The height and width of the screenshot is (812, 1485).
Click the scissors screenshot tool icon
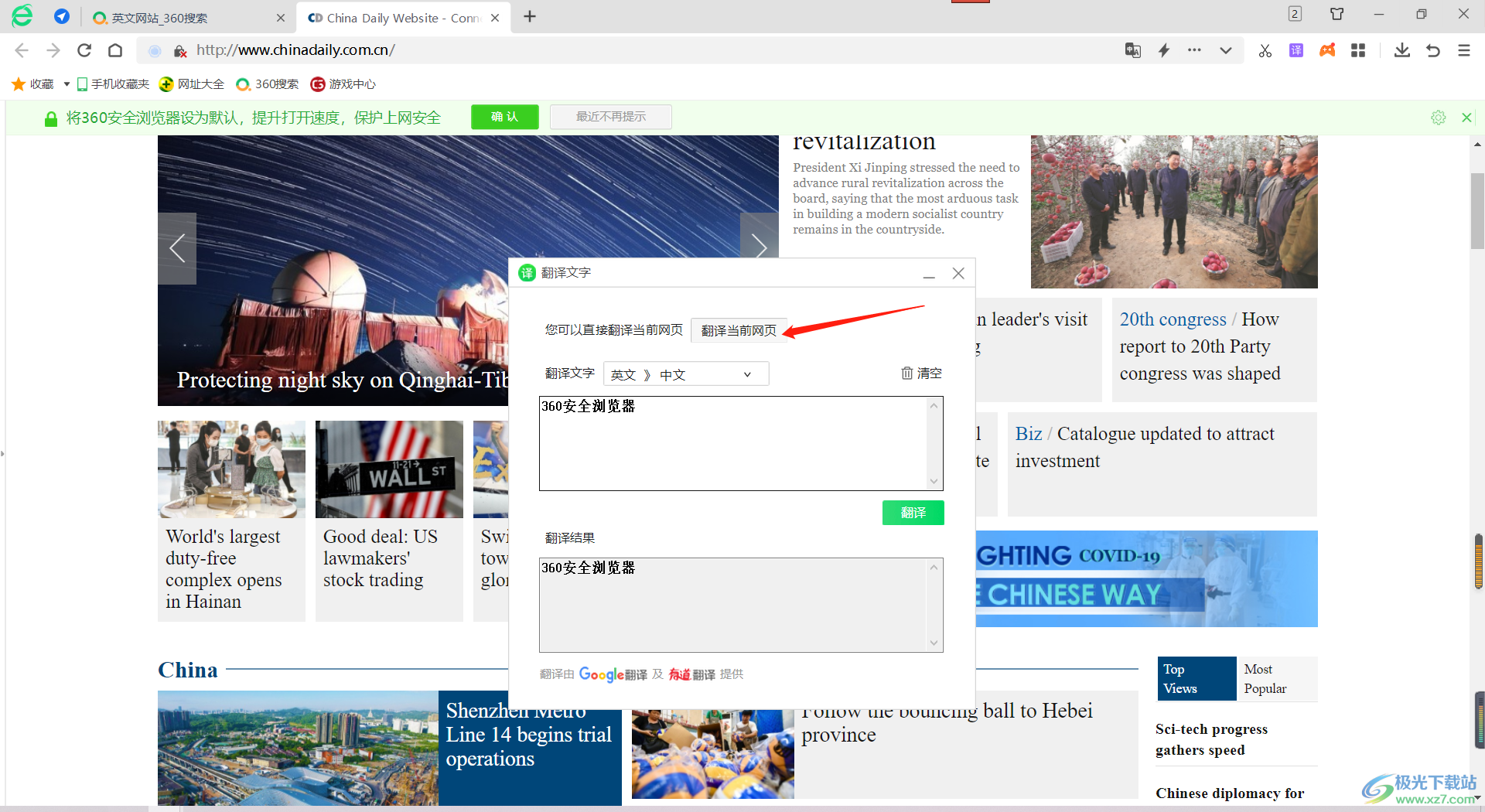[x=1265, y=50]
